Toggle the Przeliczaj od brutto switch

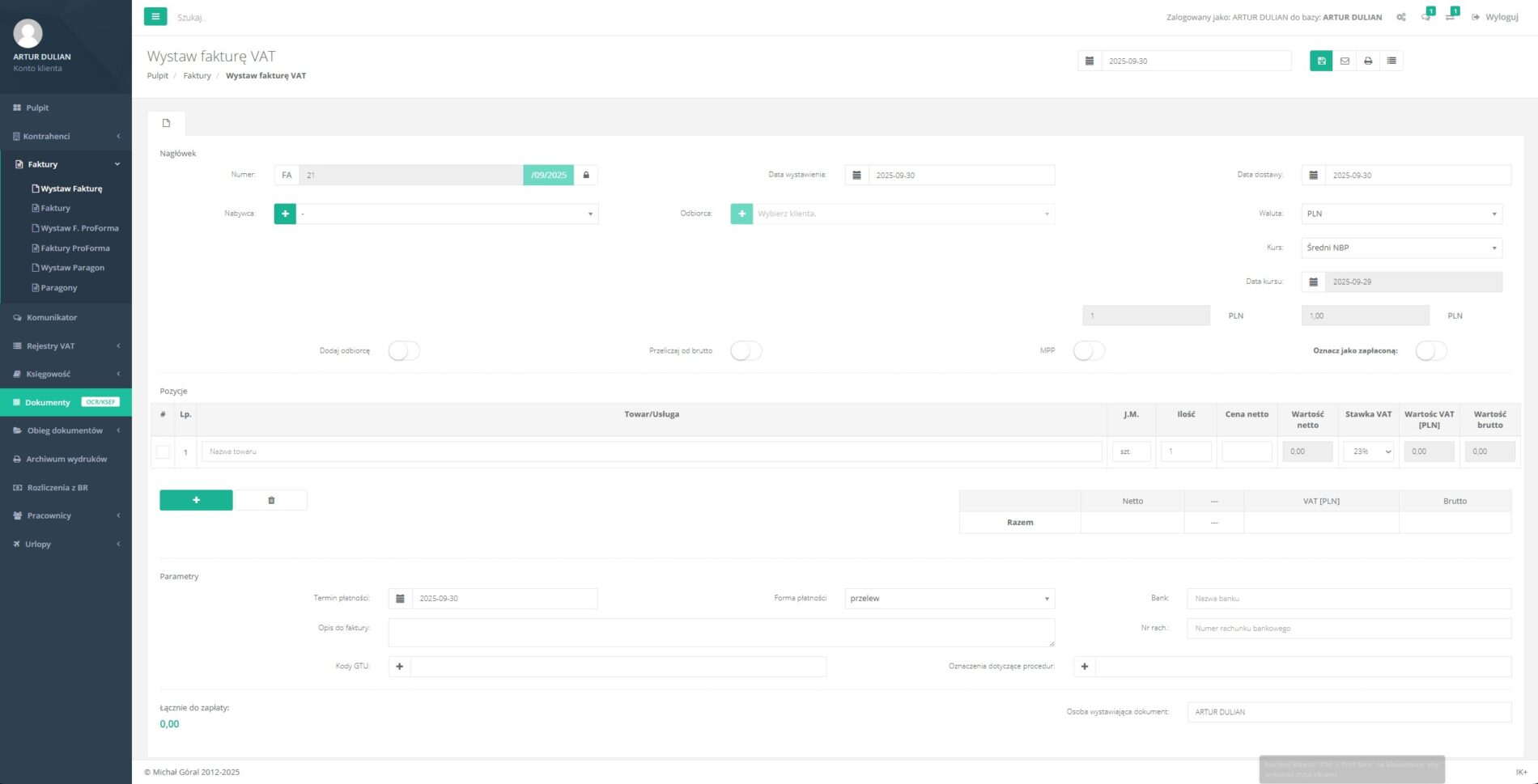[746, 350]
